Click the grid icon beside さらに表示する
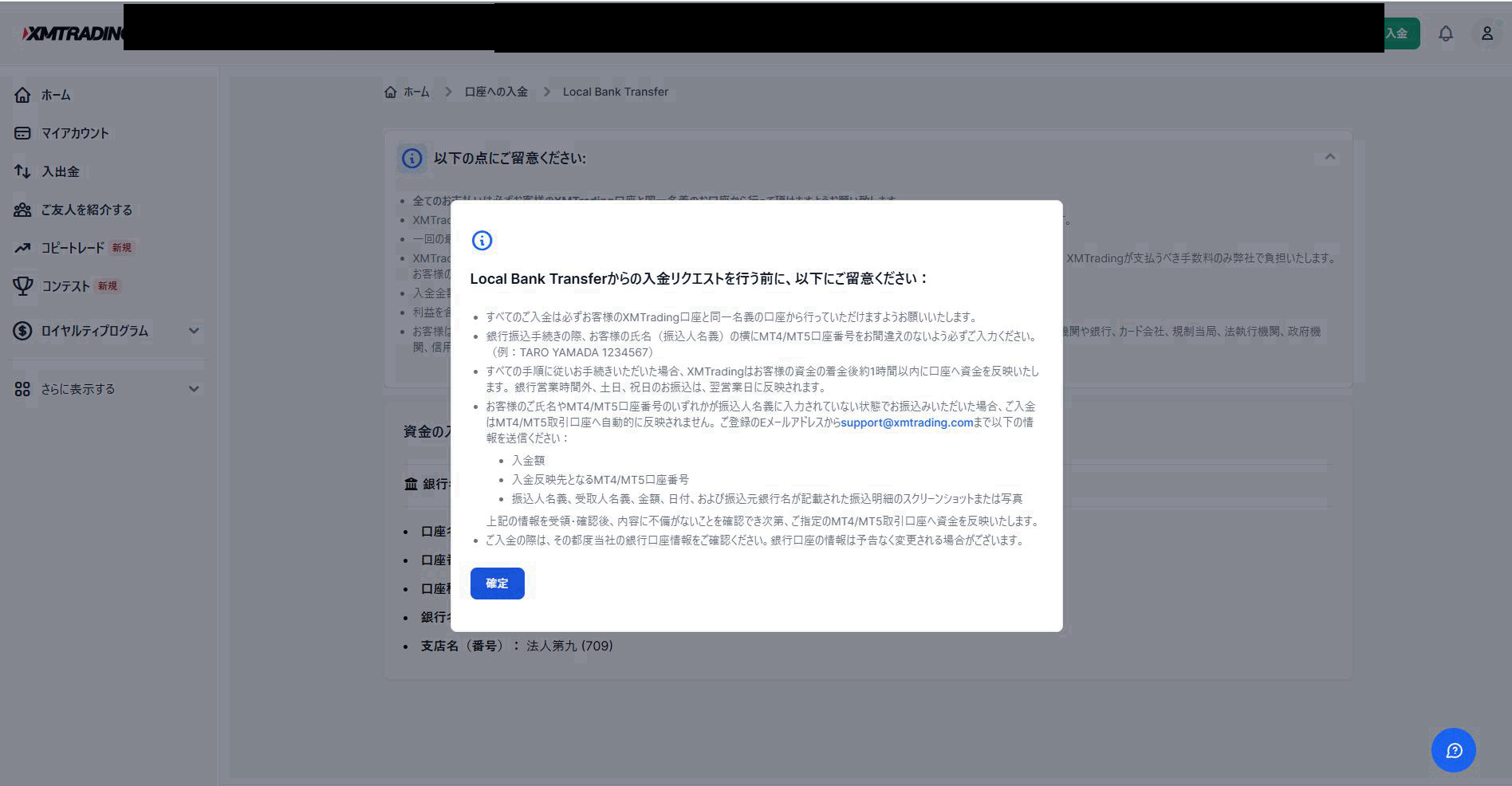Image resolution: width=1512 pixels, height=786 pixels. click(22, 389)
